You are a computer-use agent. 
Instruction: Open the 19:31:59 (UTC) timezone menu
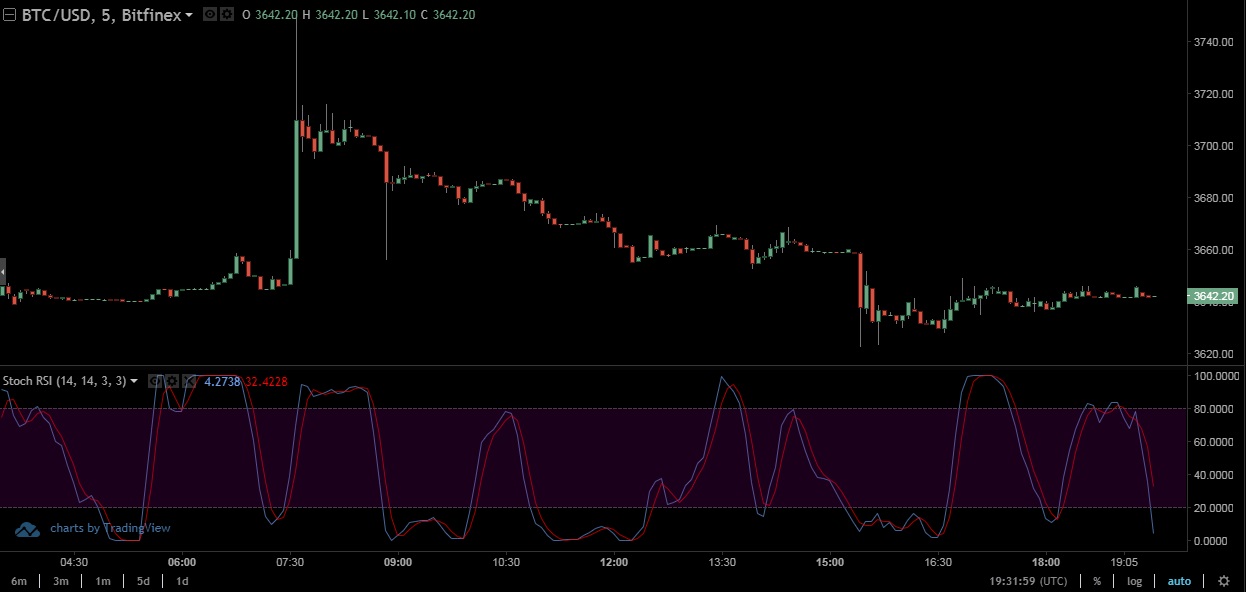coord(1028,581)
